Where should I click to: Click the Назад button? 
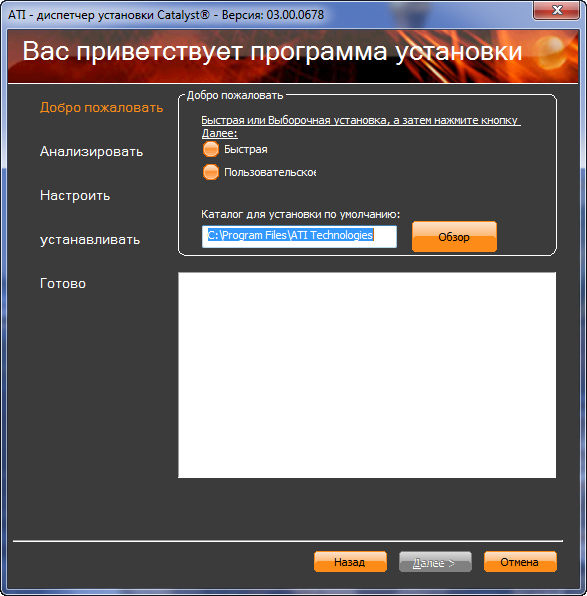tap(350, 562)
